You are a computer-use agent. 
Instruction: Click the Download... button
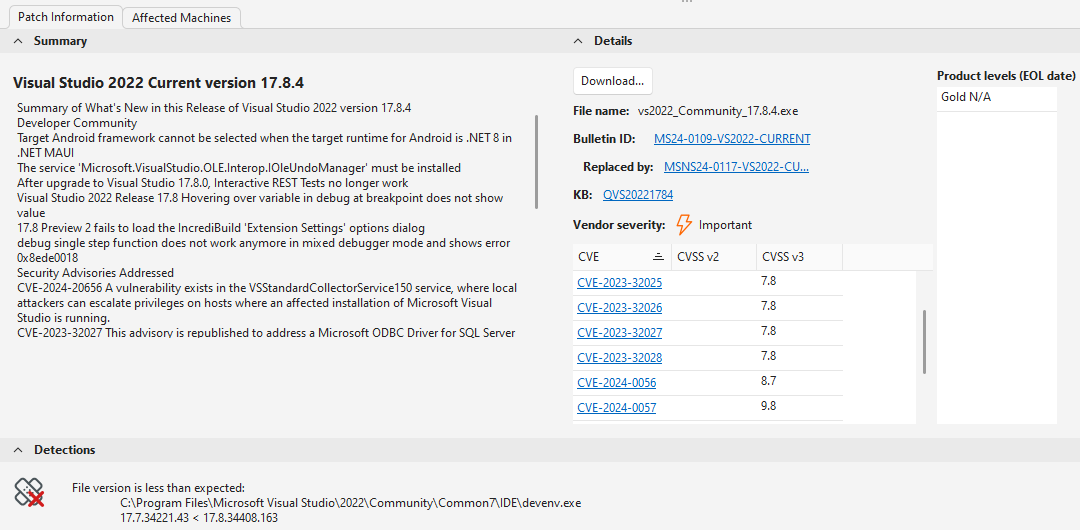tap(612, 81)
